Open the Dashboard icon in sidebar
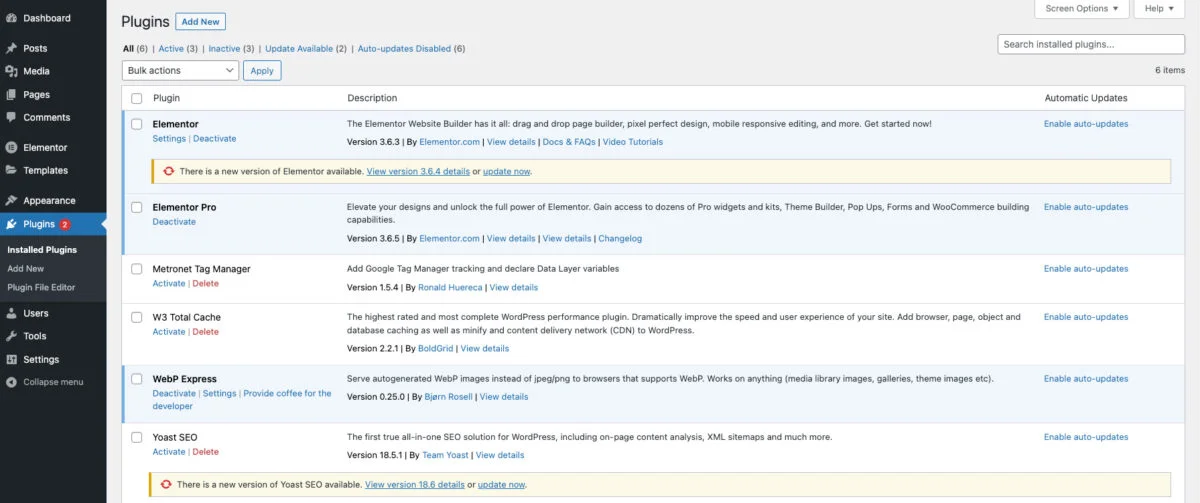Viewport: 1200px width, 503px height. [11, 18]
